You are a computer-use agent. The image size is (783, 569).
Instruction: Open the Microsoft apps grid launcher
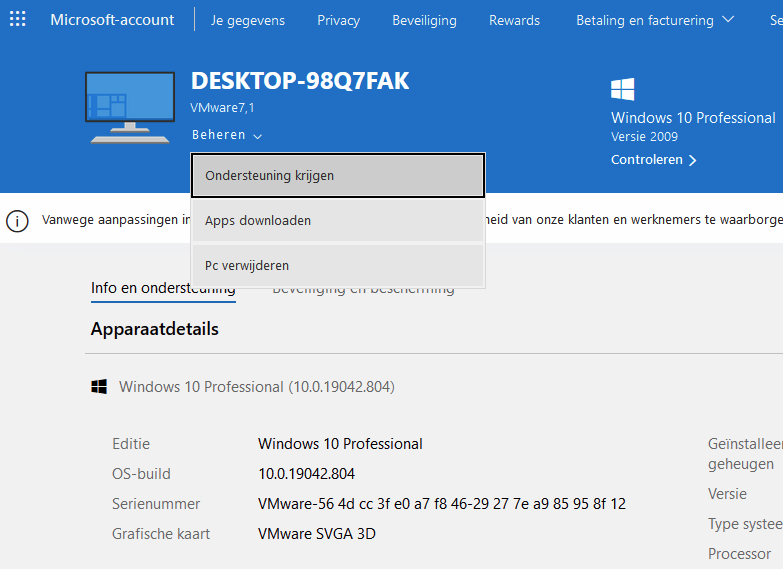pyautogui.click(x=17, y=19)
